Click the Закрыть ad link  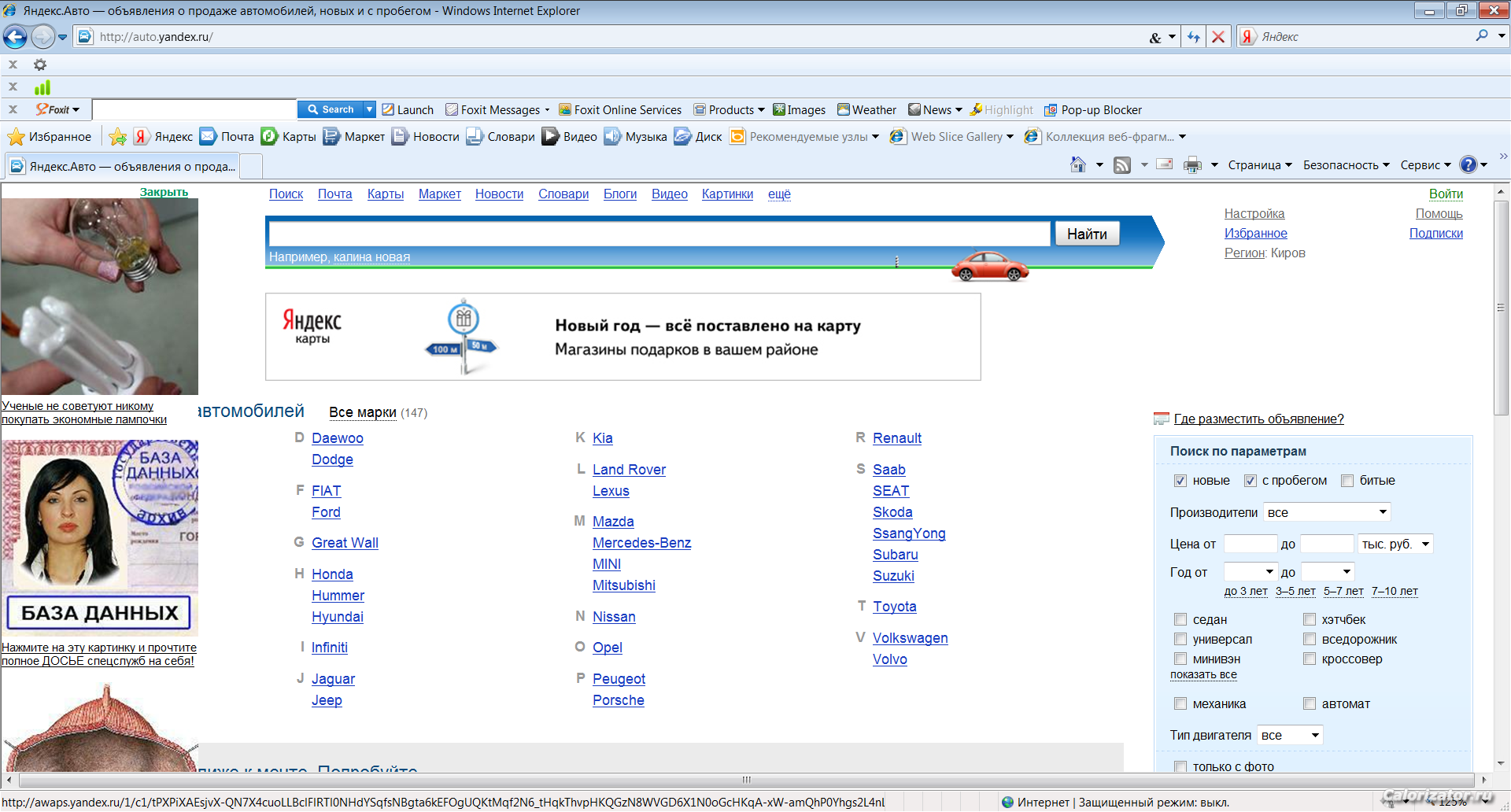pos(164,192)
